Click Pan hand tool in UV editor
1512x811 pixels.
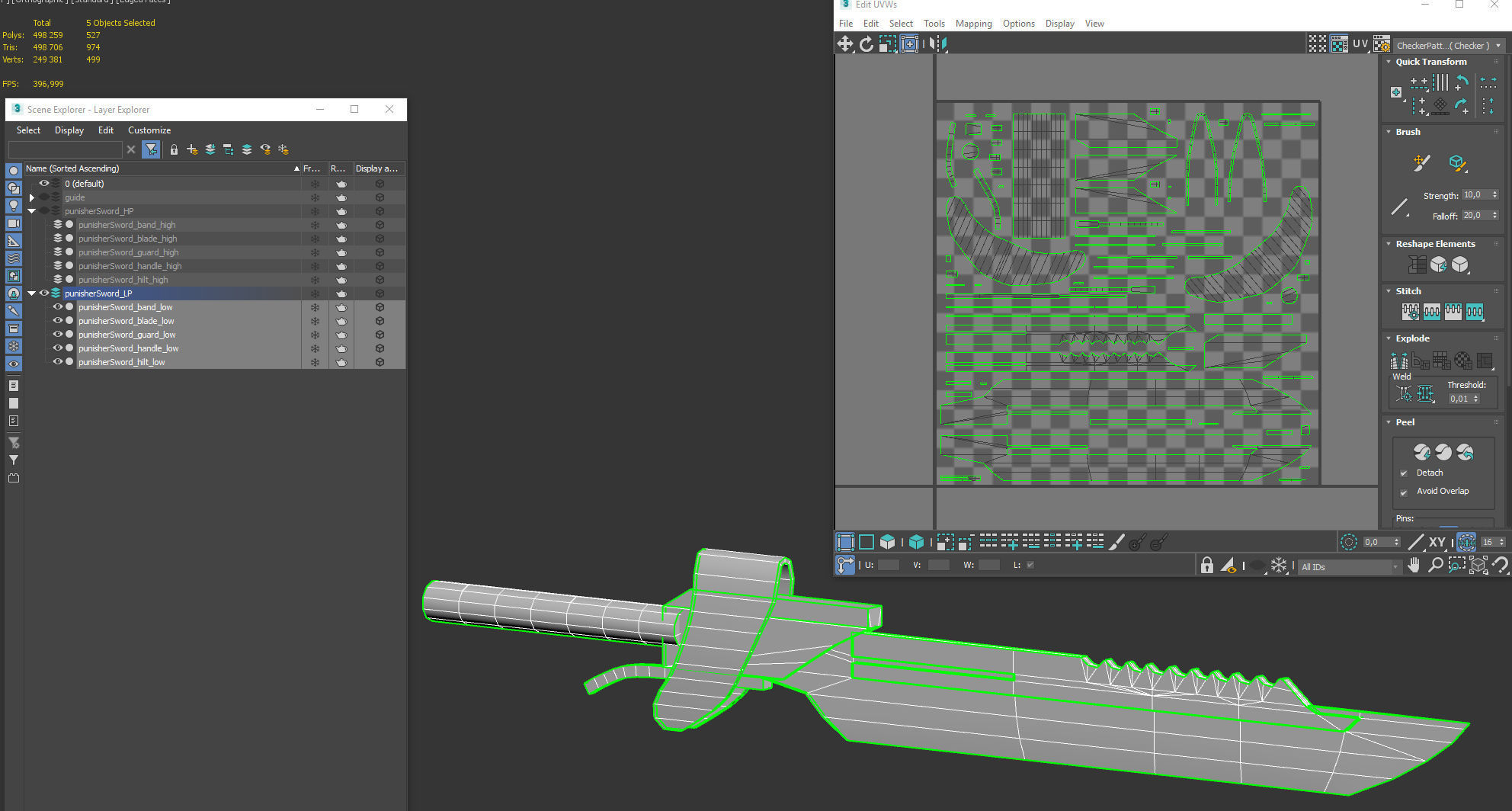click(x=1414, y=565)
